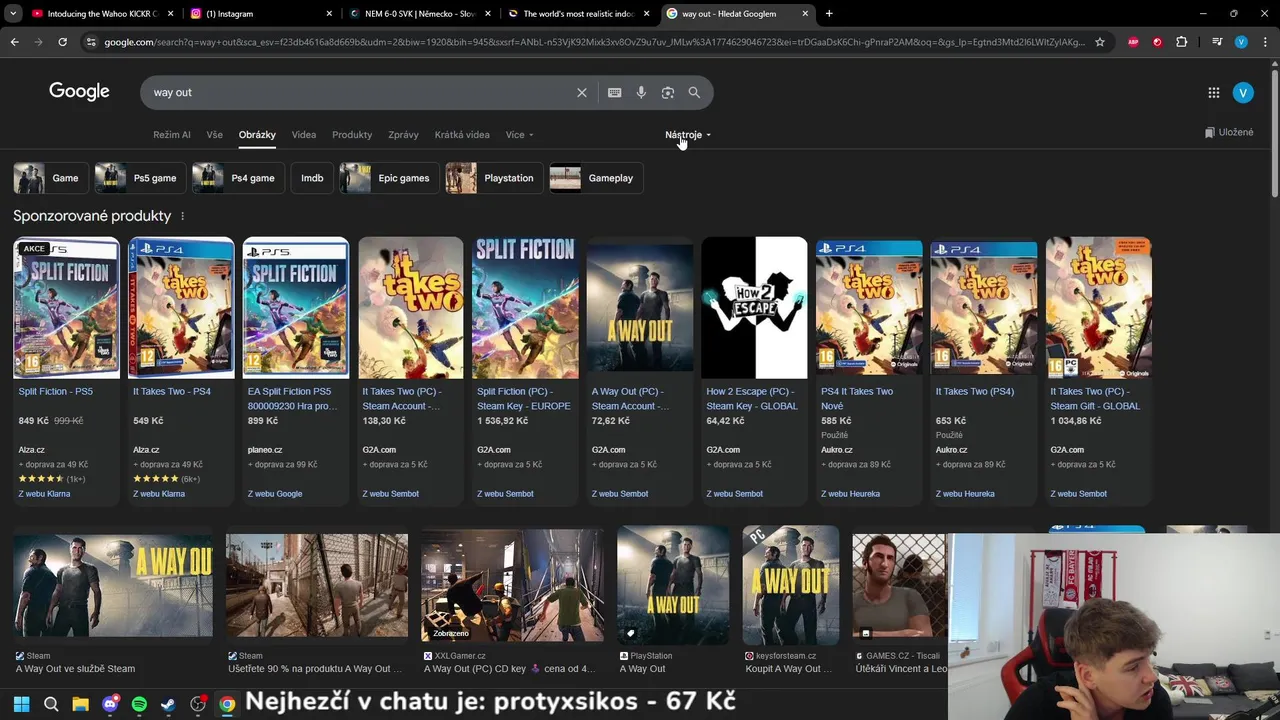The width and height of the screenshot is (1280, 720).
Task: Switch to the Instagram browser tab
Action: pyautogui.click(x=262, y=14)
